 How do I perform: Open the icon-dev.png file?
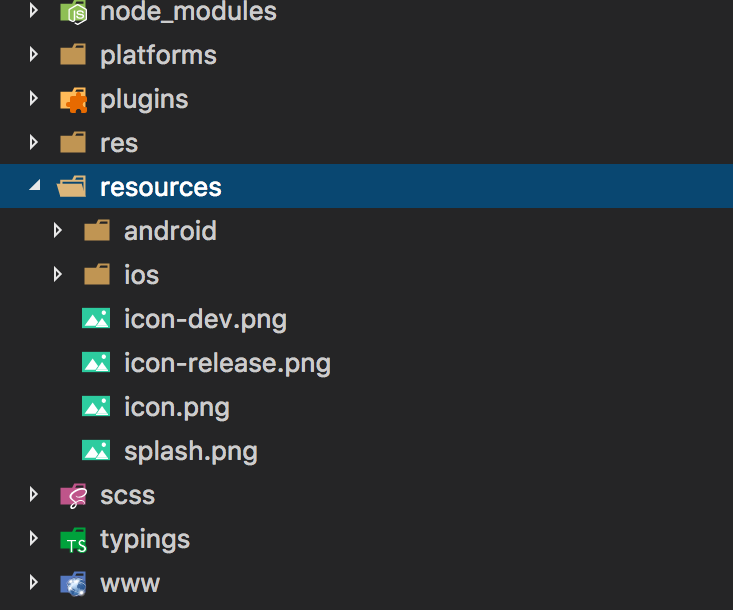[205, 320]
